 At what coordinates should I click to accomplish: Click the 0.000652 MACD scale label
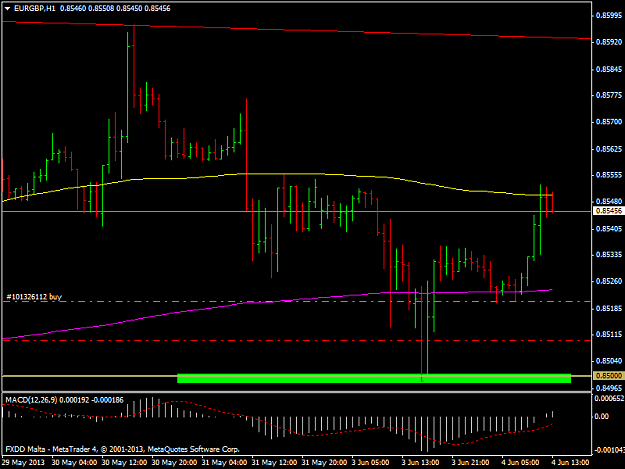tap(609, 398)
